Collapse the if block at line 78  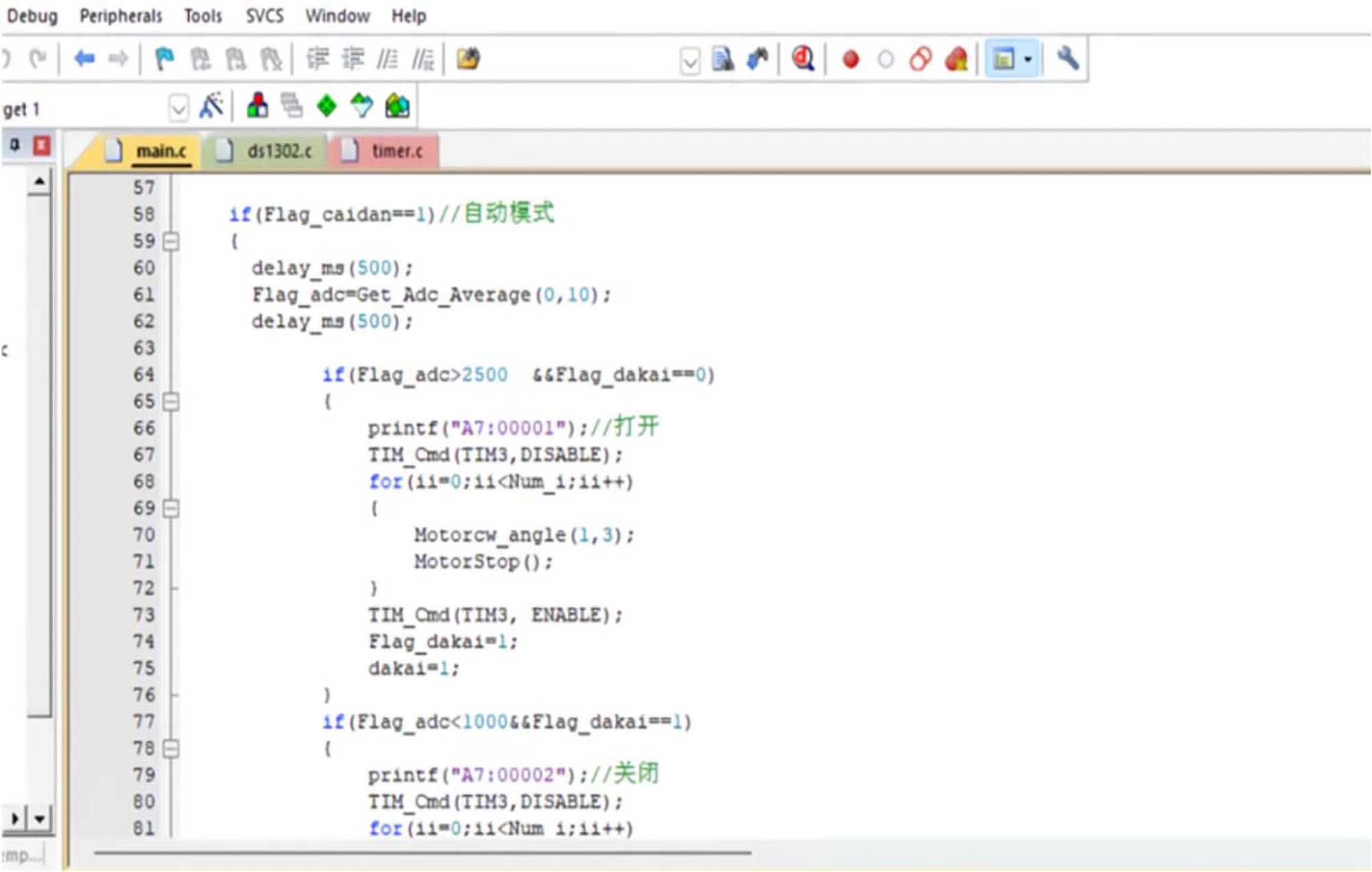[171, 749]
